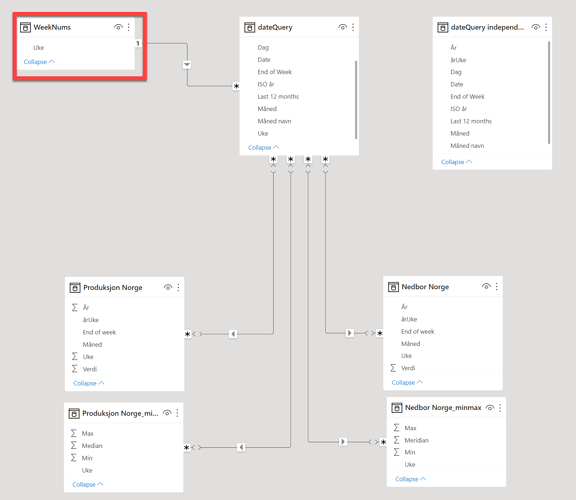576x500 pixels.
Task: Click the Nedbor Norge_minmax table icon
Action: coord(397,408)
